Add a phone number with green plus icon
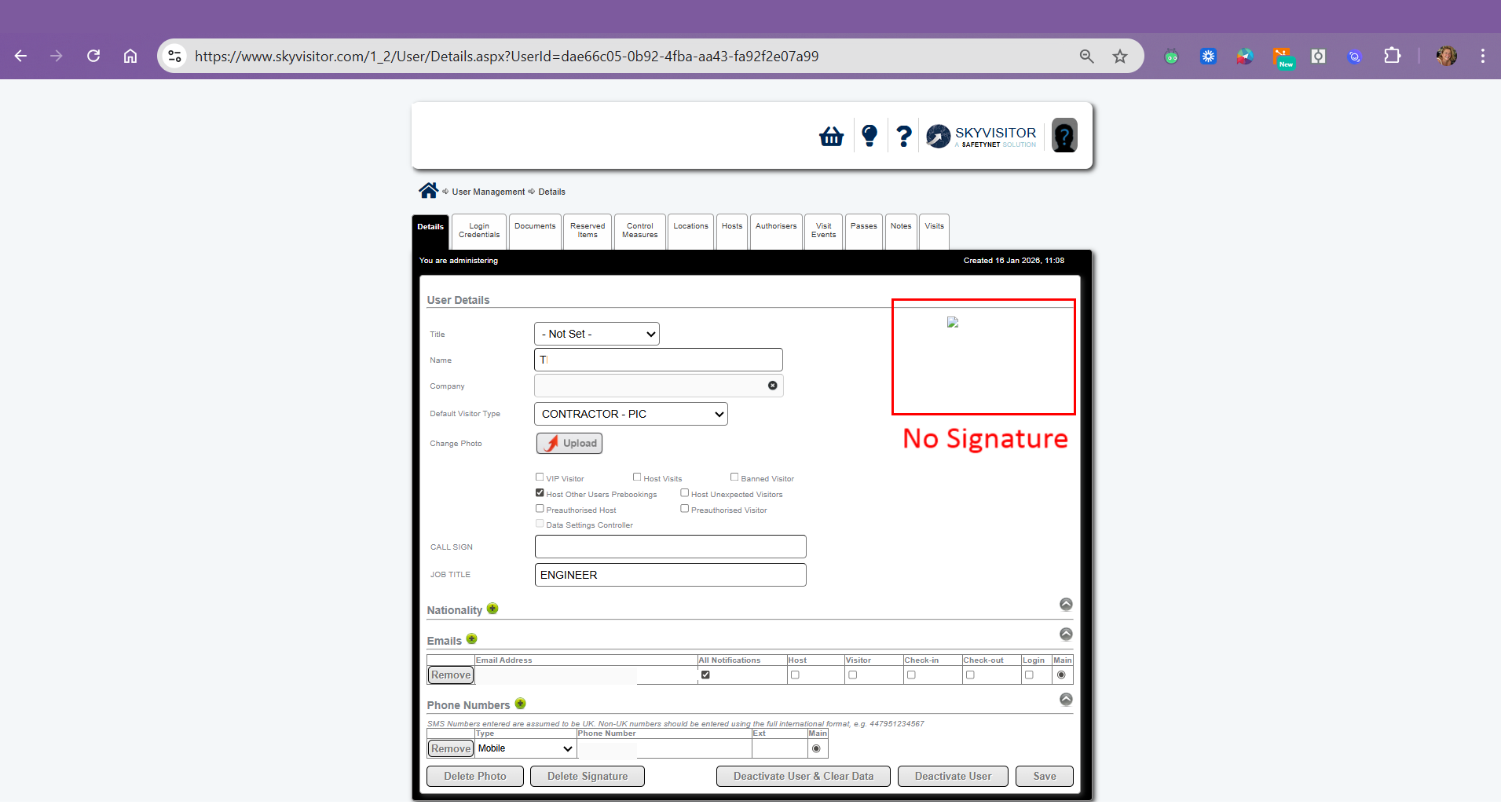 pyautogui.click(x=520, y=704)
